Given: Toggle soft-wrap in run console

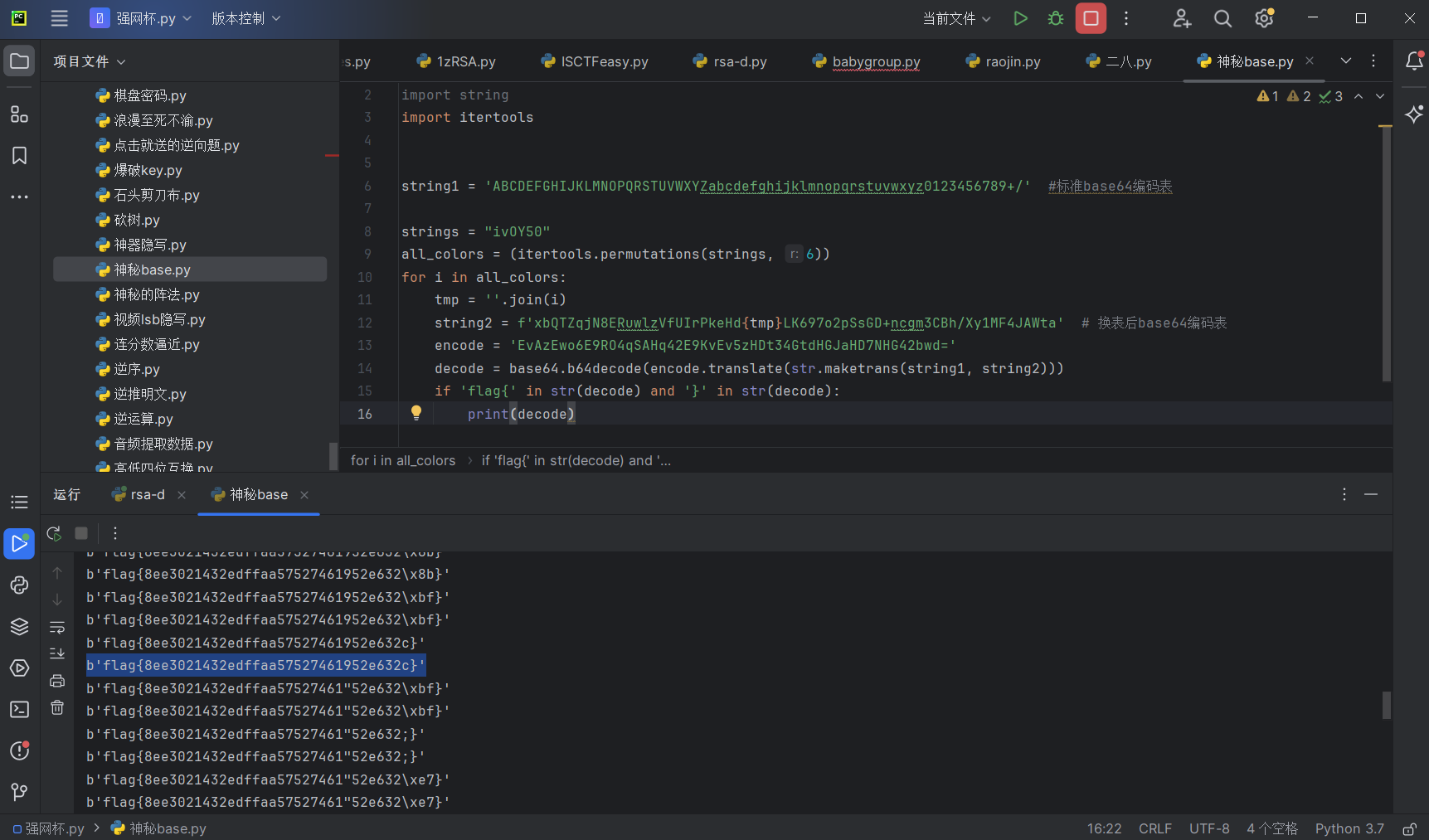Looking at the screenshot, I should click(57, 627).
